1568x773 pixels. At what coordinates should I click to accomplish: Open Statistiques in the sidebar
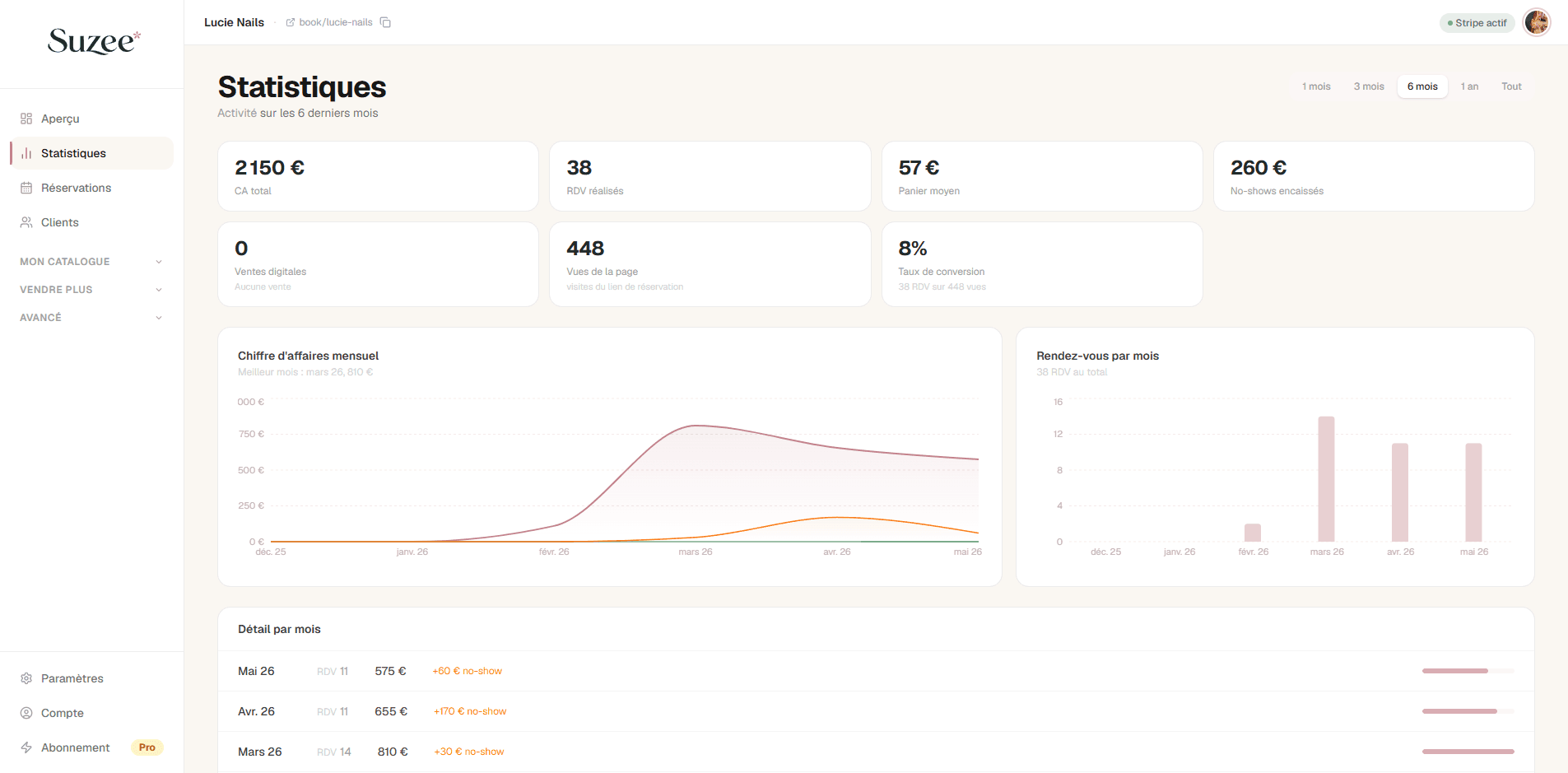[x=91, y=153]
